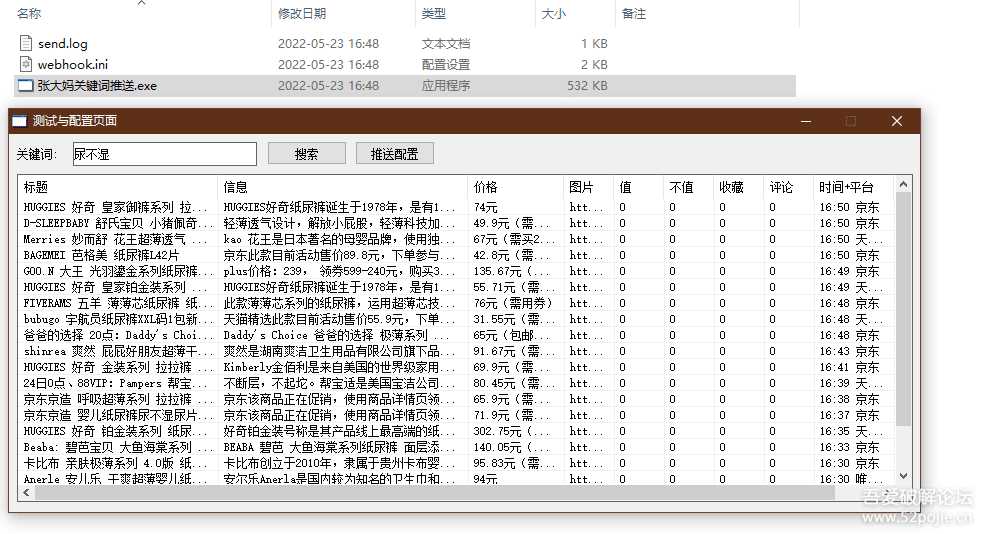
Task: Sort files by 修改日期 column header
Action: pos(302,13)
